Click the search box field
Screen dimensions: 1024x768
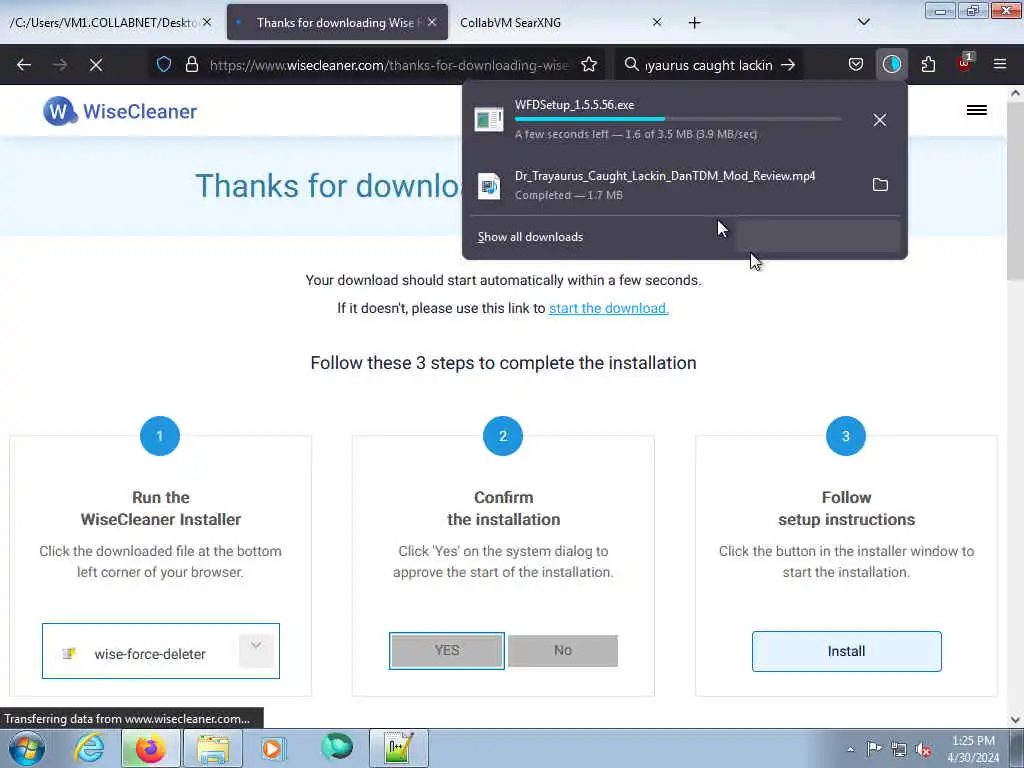pyautogui.click(x=709, y=65)
